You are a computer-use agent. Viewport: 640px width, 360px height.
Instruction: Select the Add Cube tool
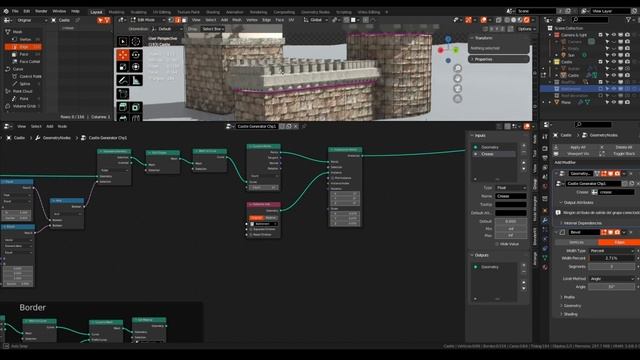click(123, 94)
